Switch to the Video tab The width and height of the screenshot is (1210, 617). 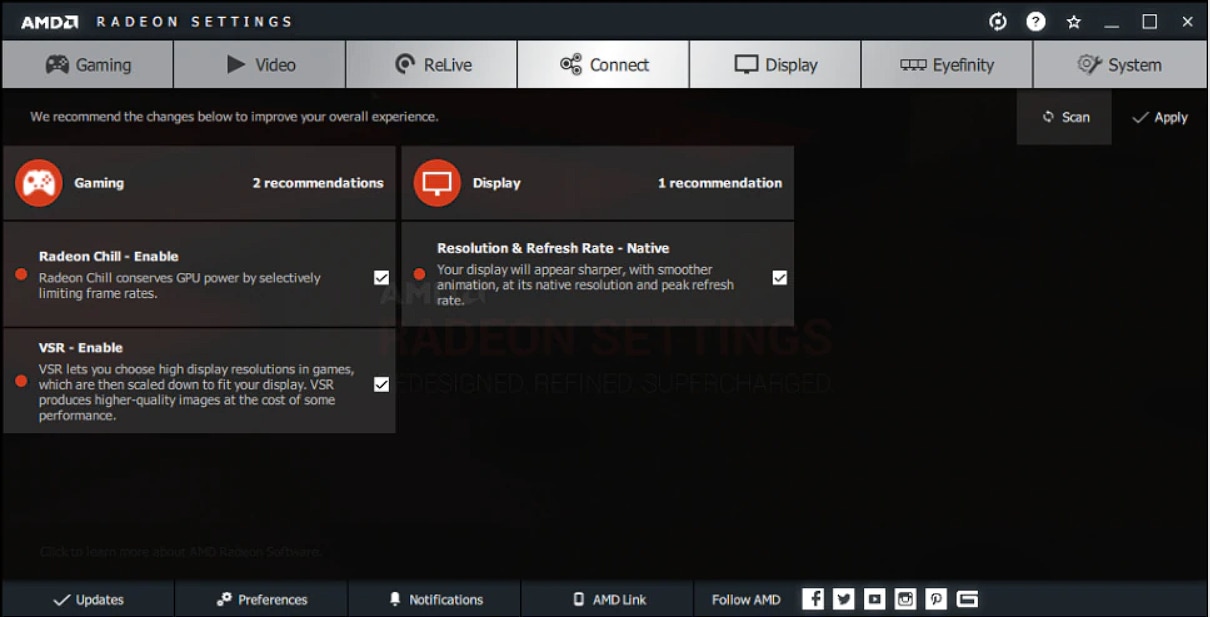[x=260, y=65]
